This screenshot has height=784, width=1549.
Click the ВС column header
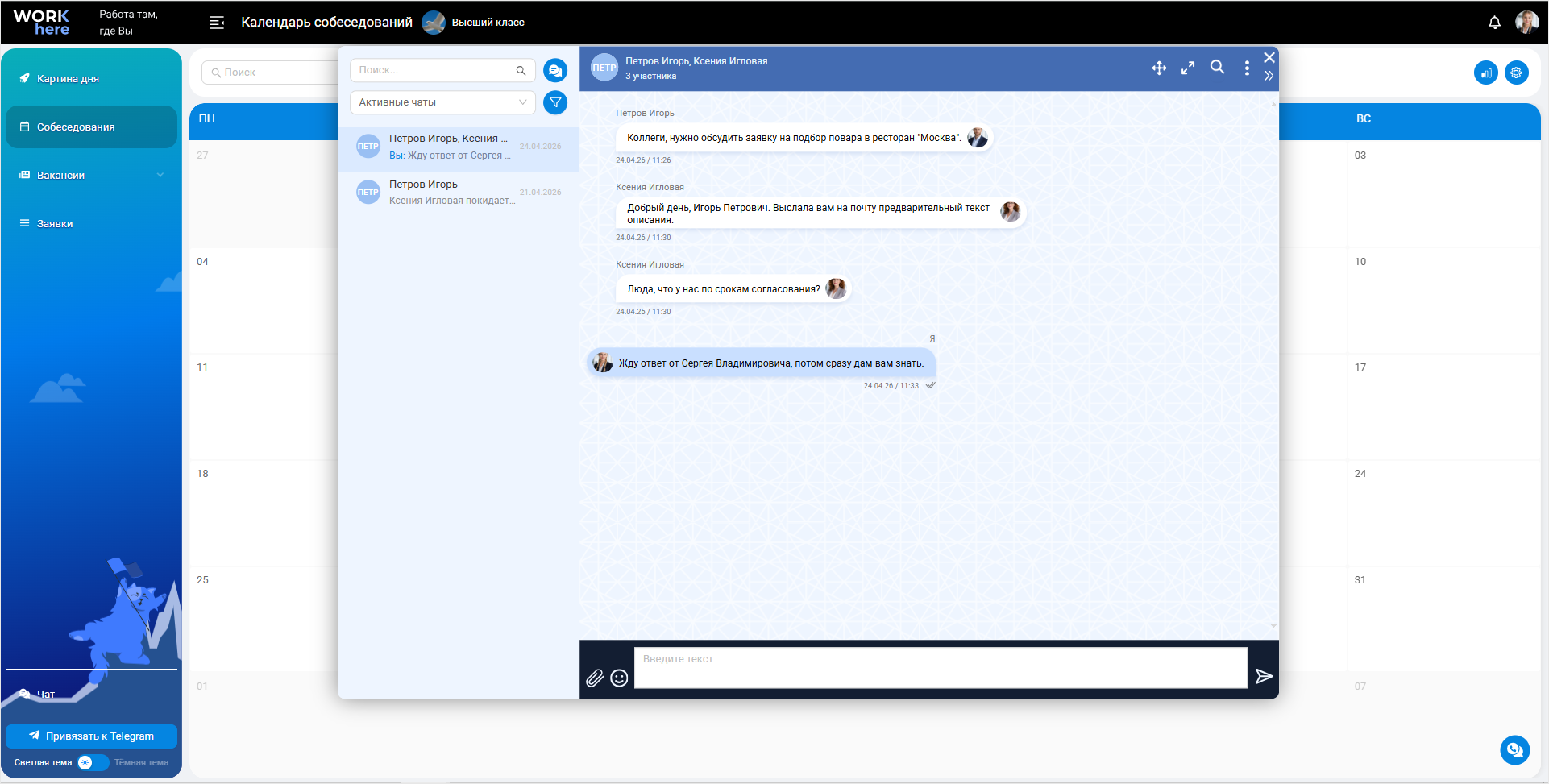(x=1364, y=118)
